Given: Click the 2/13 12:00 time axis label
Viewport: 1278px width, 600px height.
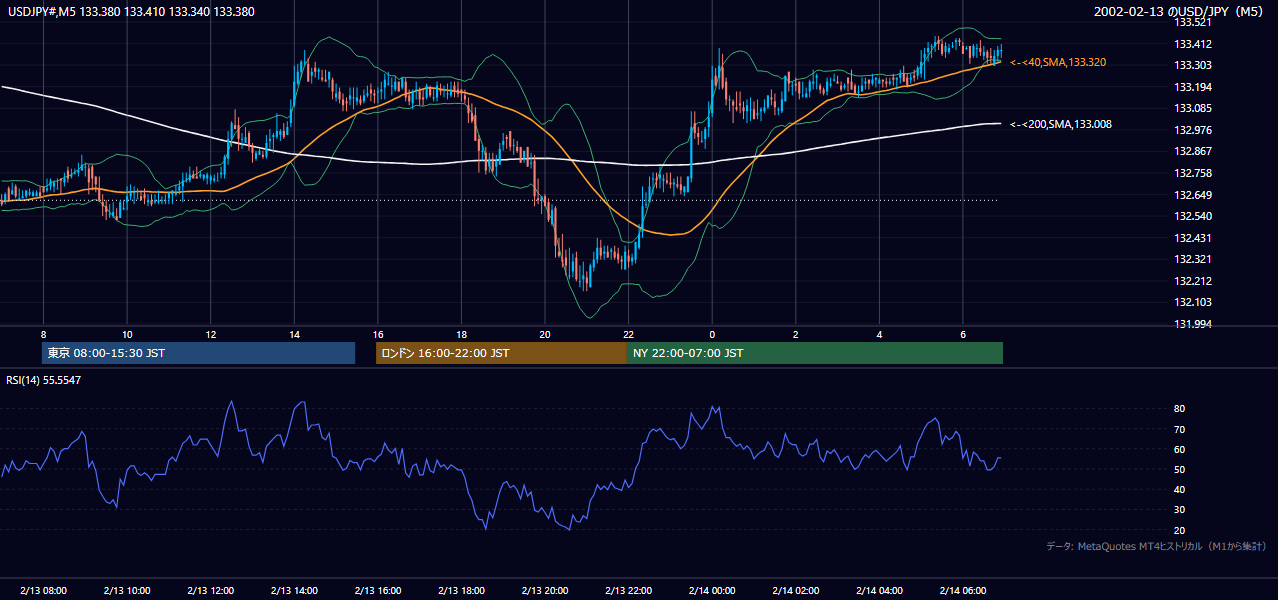Looking at the screenshot, I should tap(211, 590).
